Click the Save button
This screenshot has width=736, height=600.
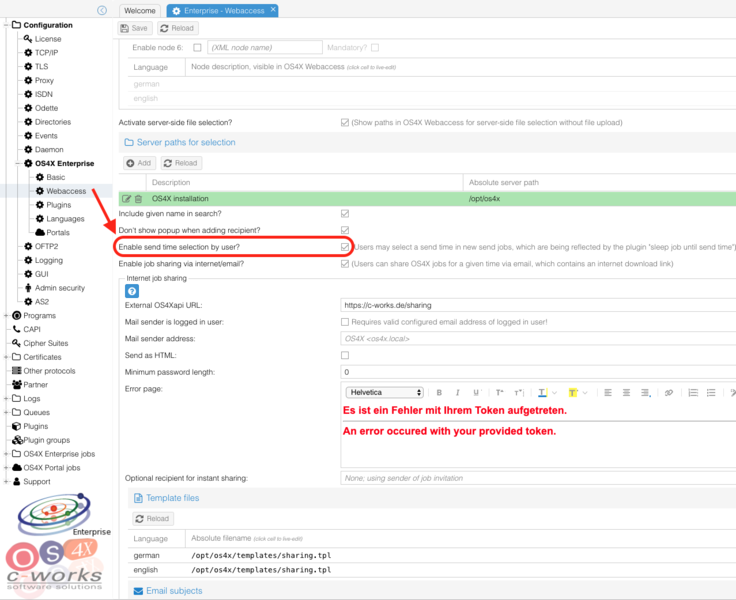(137, 29)
